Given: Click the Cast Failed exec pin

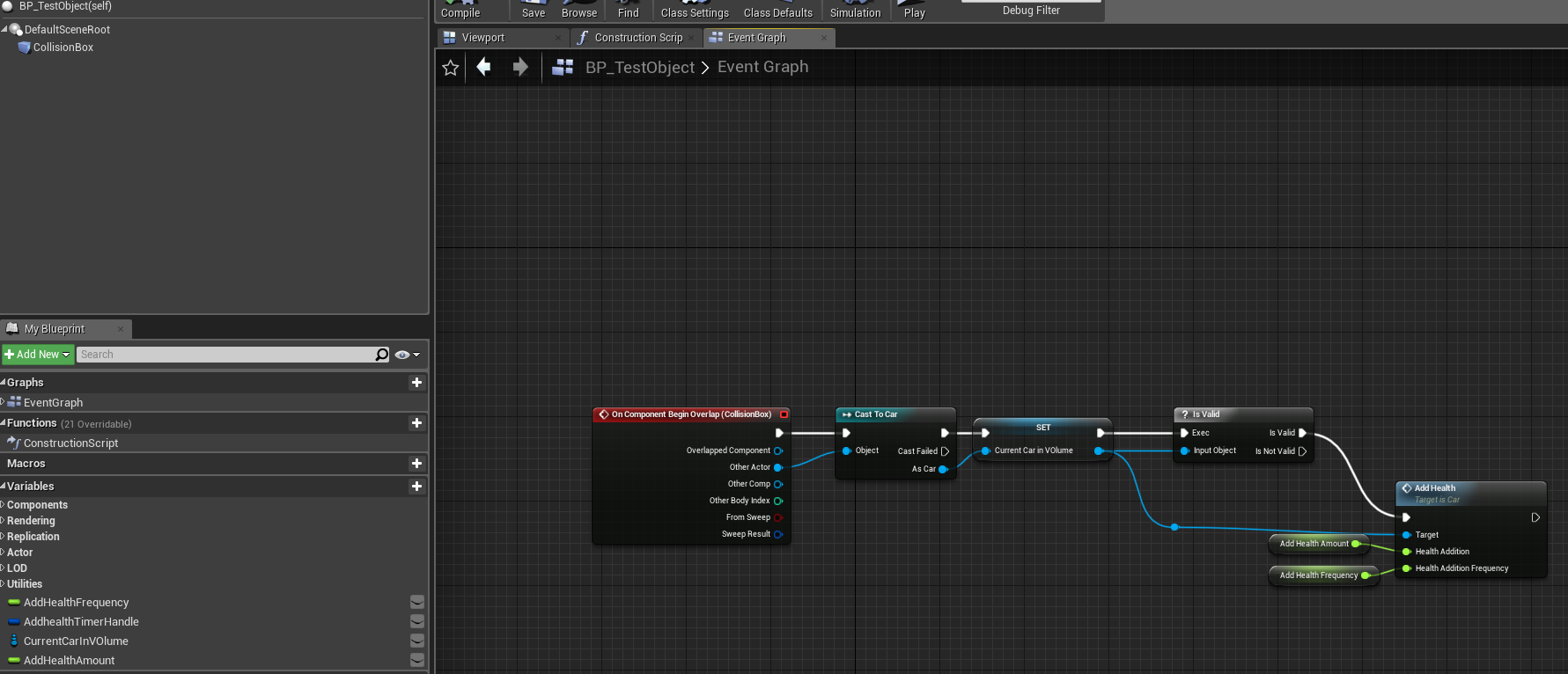Looking at the screenshot, I should [946, 451].
